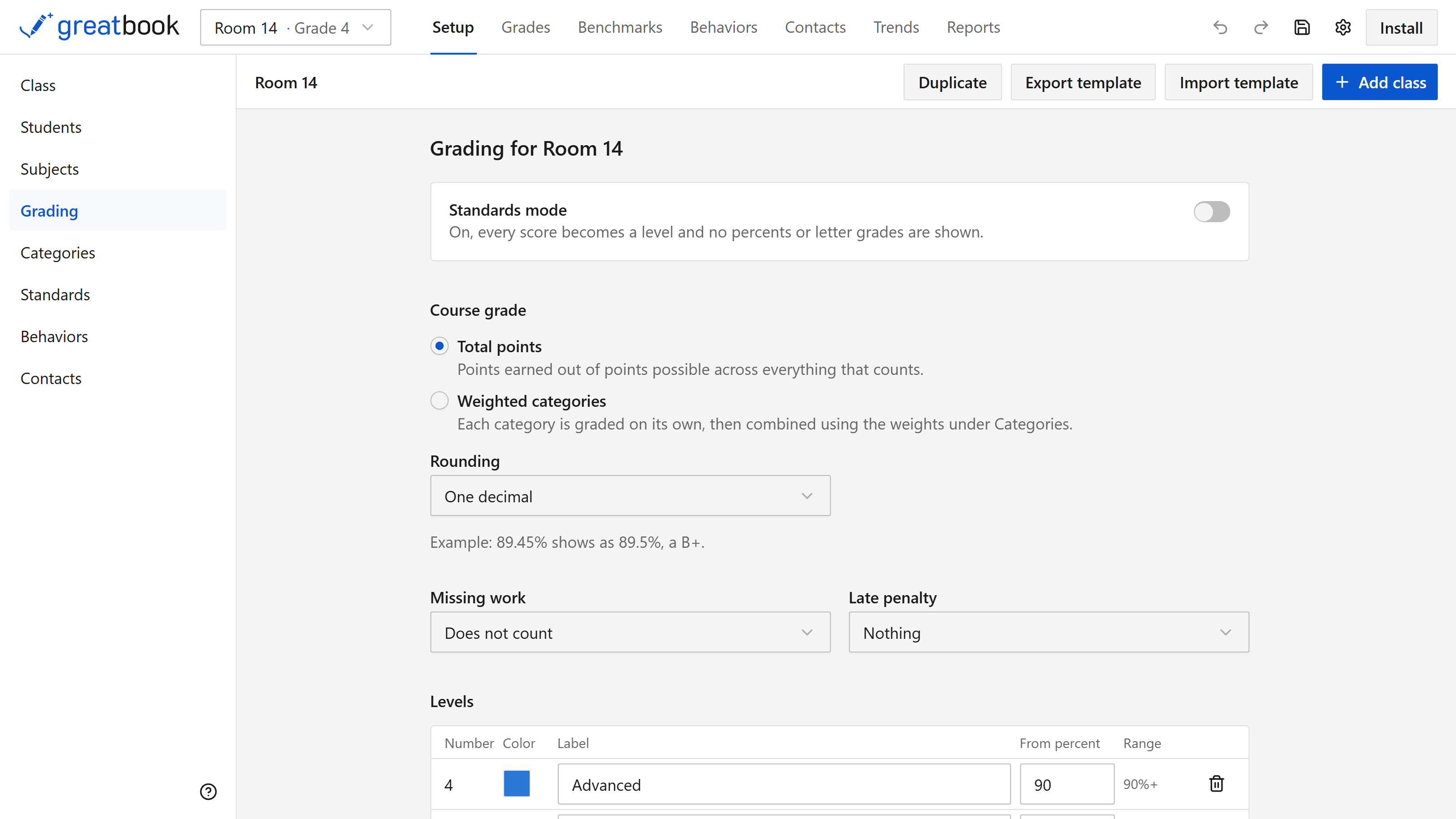
Task: Open the blue color swatch for Advanced
Action: point(516,784)
